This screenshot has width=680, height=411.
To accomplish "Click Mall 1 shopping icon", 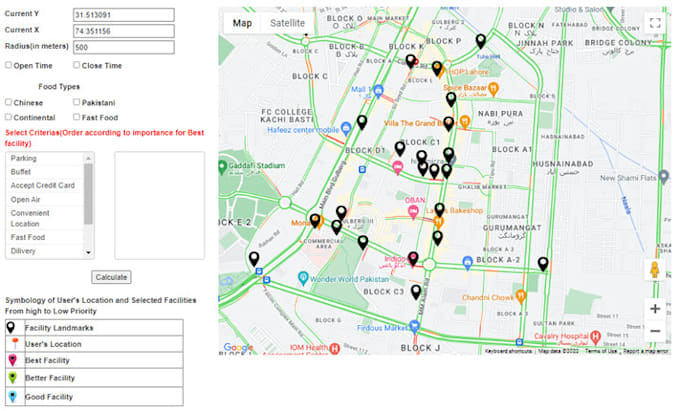I will 378,91.
